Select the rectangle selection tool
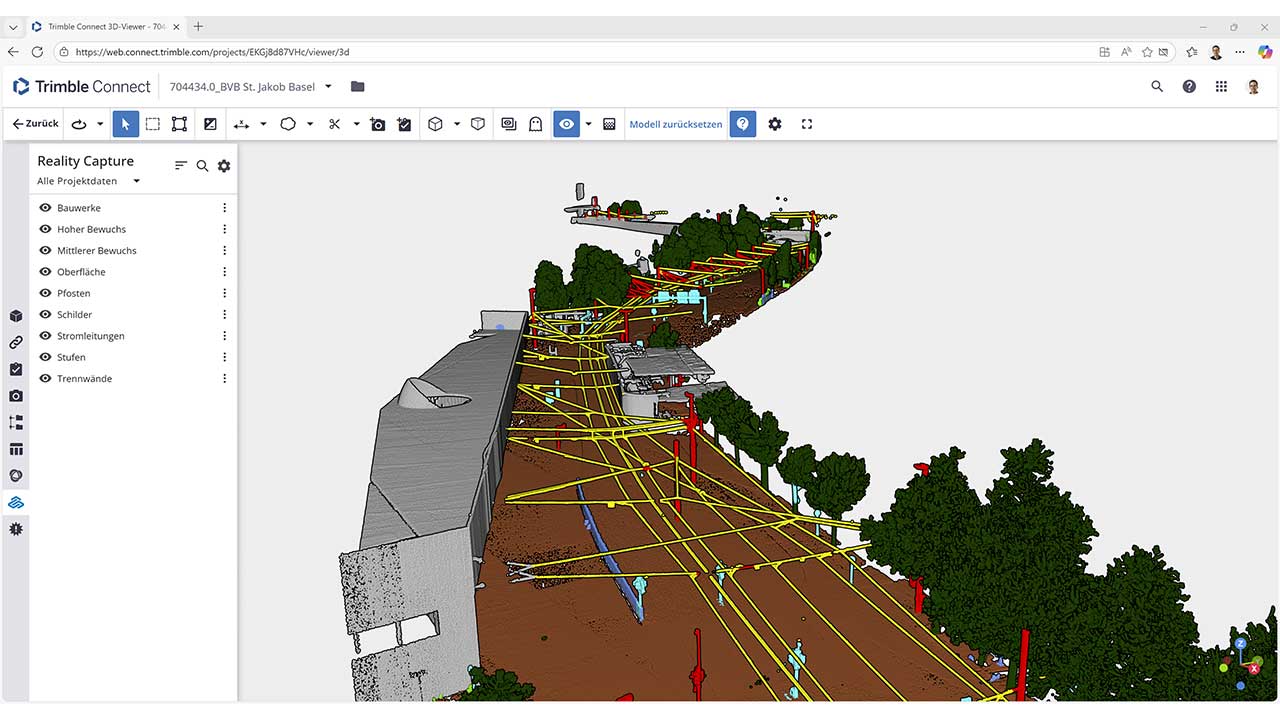The height and width of the screenshot is (720, 1280). (152, 124)
